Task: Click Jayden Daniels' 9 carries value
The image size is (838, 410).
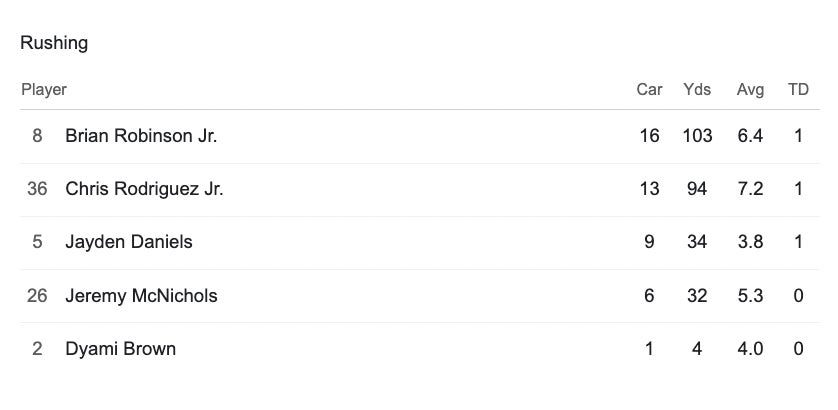Action: pos(649,242)
